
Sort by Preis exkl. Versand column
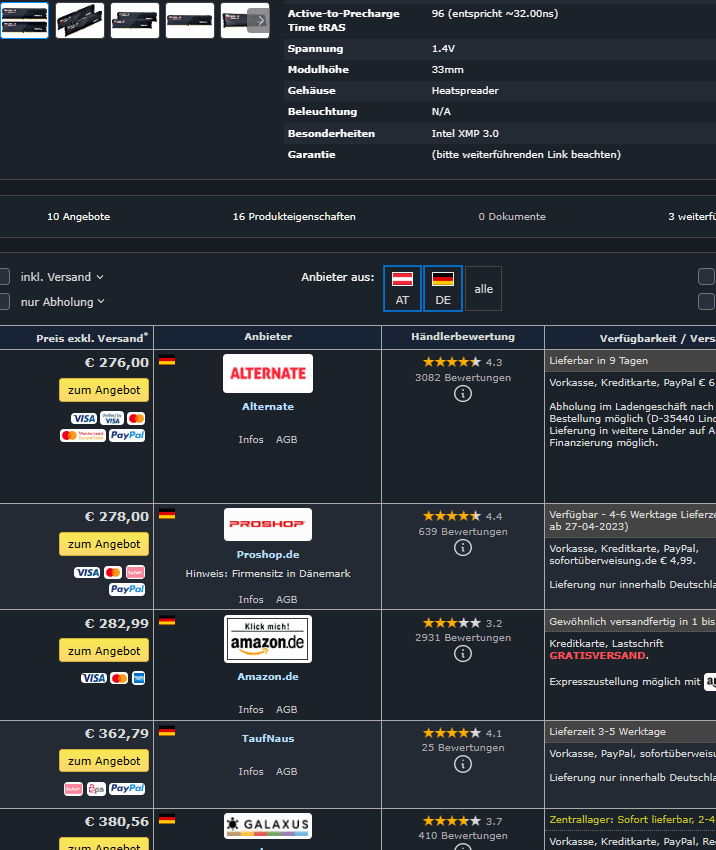[92, 338]
